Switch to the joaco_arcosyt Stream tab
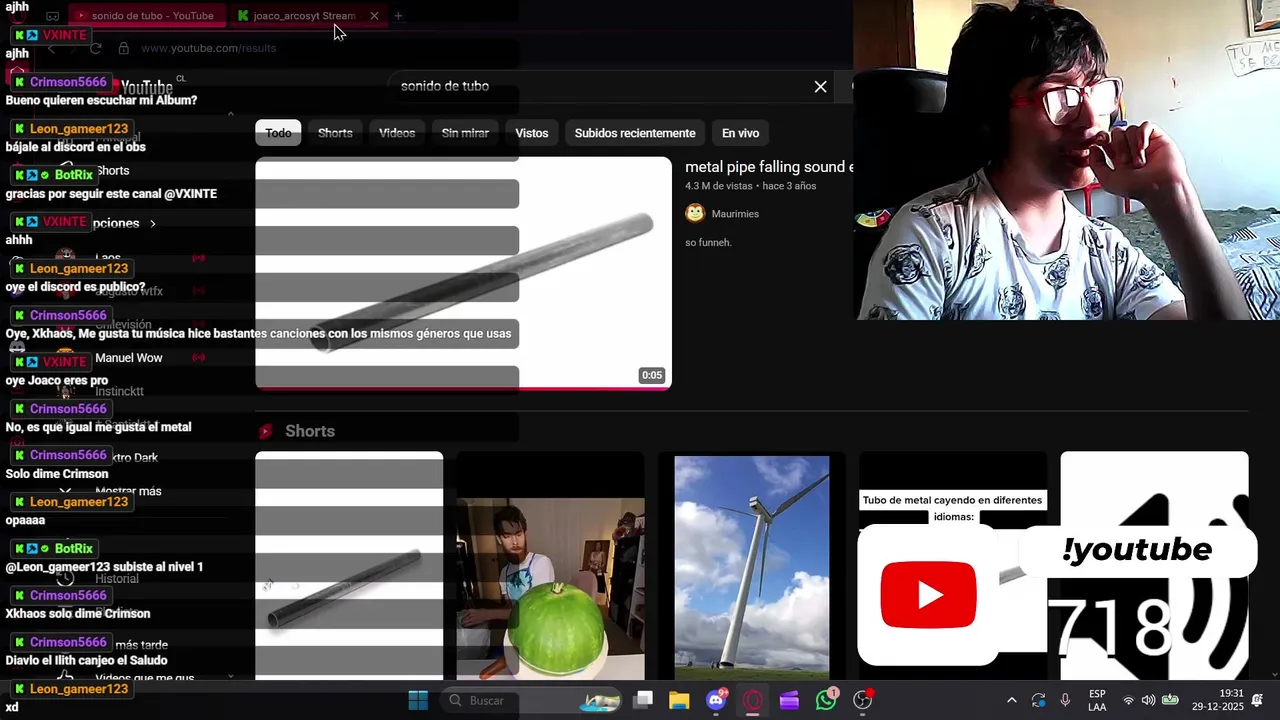Image resolution: width=1280 pixels, height=720 pixels. click(x=305, y=16)
